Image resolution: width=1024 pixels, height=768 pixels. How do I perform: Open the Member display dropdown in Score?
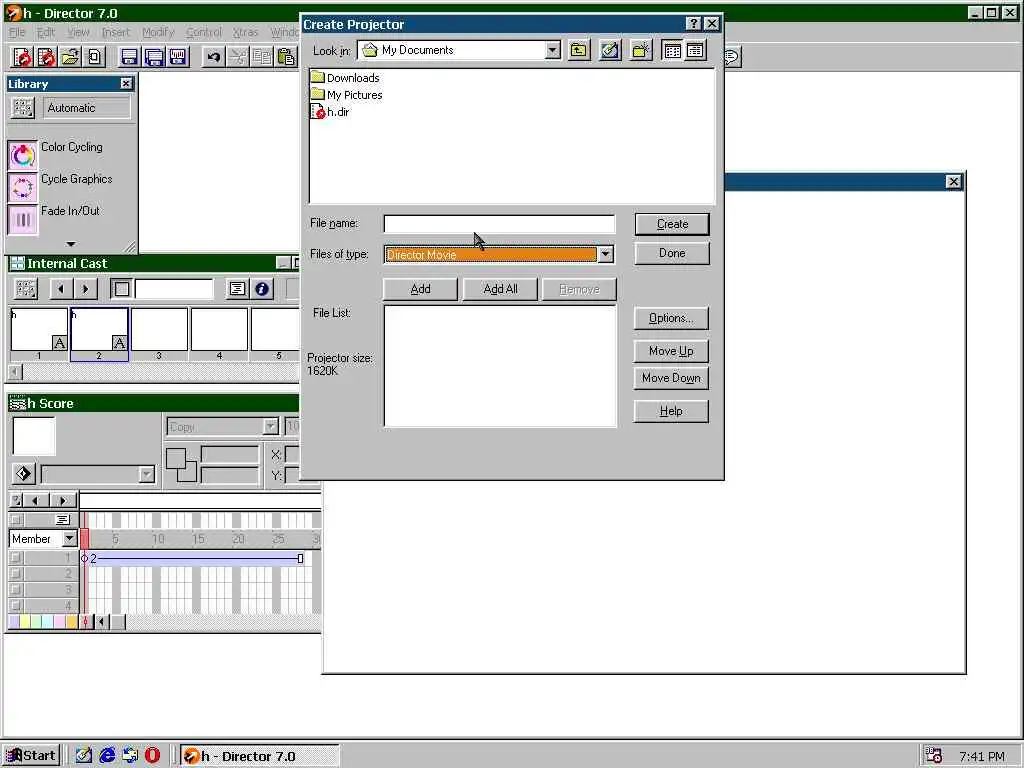[x=69, y=539]
